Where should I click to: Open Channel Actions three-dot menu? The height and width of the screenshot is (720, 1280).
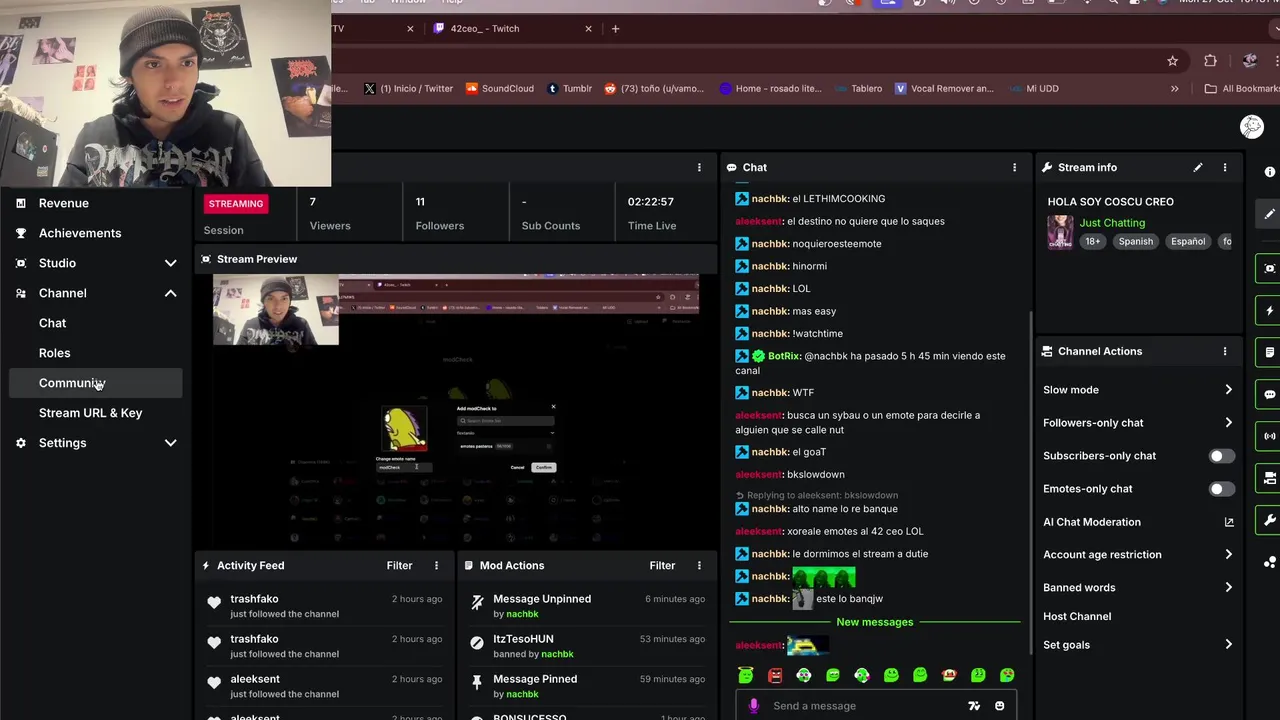(x=1225, y=351)
